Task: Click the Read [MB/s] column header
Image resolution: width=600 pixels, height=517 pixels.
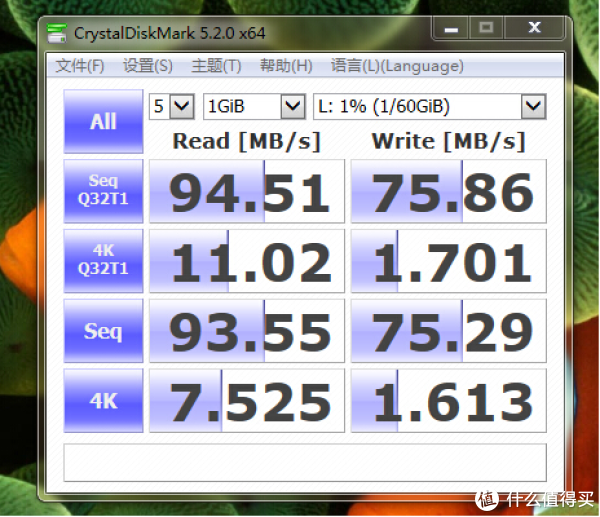Action: pyautogui.click(x=246, y=142)
